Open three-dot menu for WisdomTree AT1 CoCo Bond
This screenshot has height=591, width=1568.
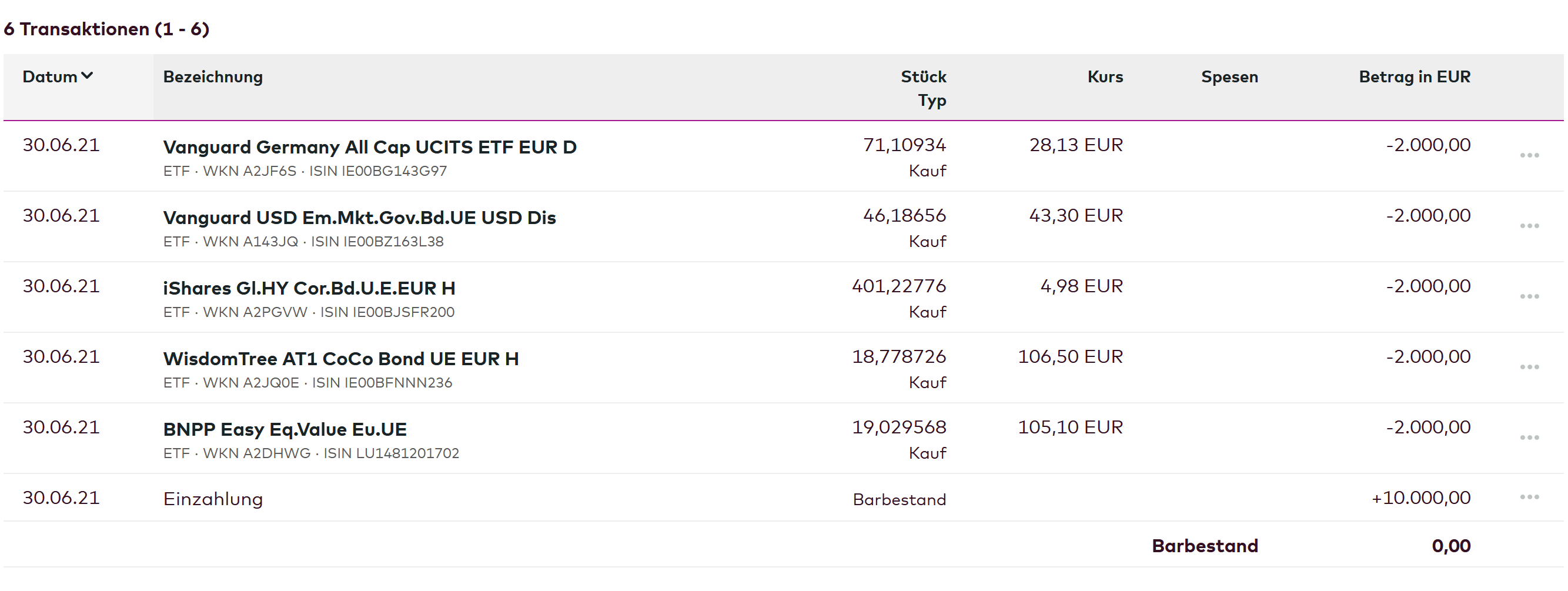coord(1529,367)
